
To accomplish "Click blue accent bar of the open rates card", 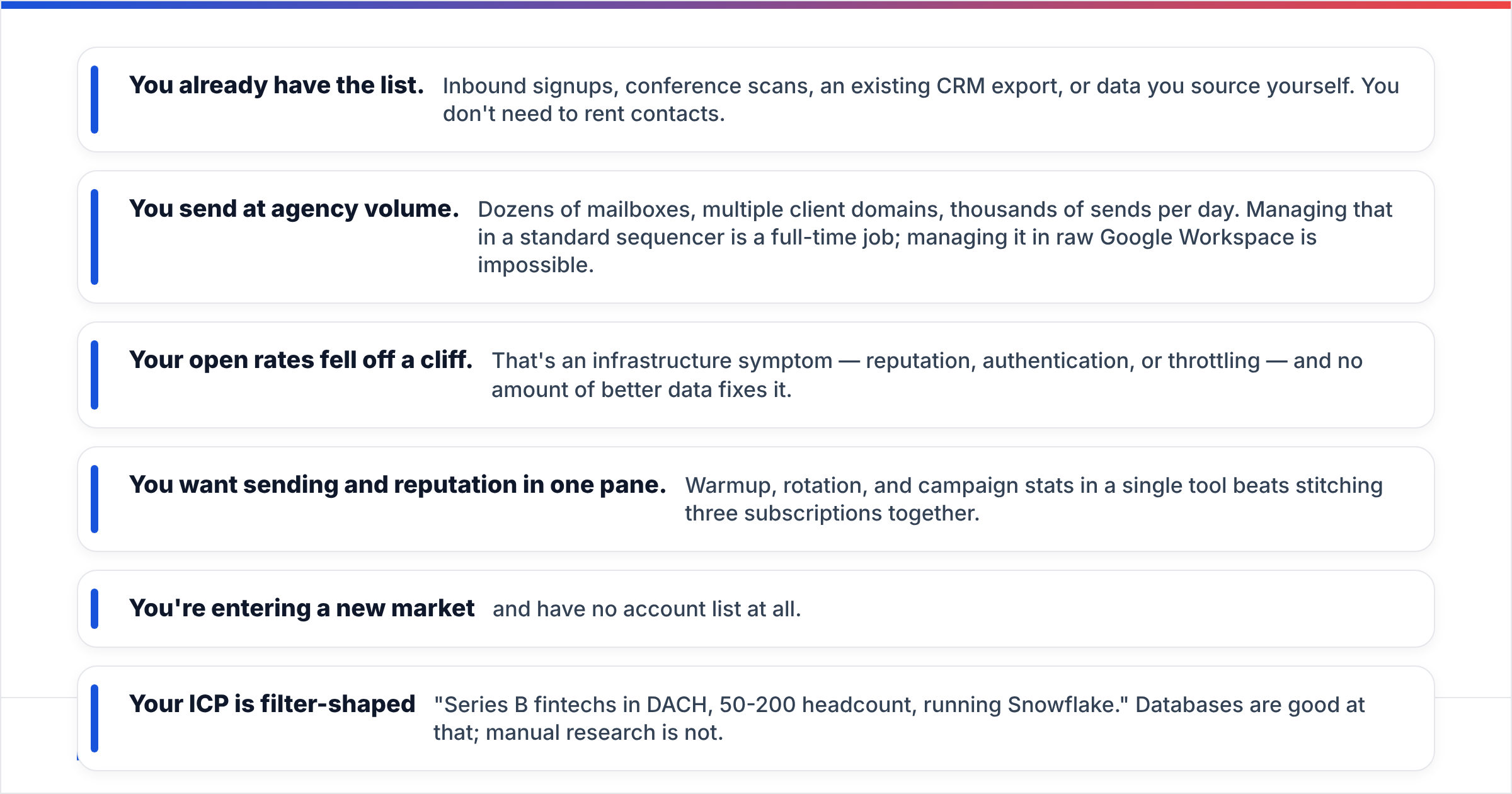I will [94, 375].
